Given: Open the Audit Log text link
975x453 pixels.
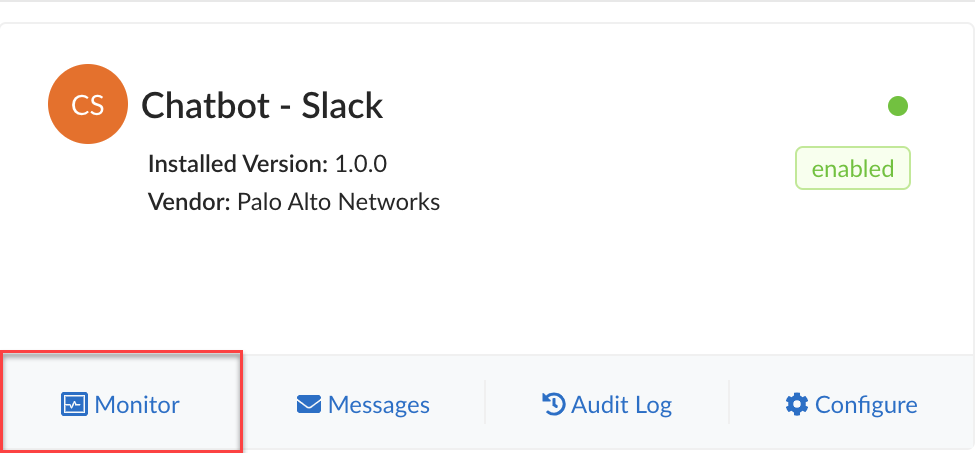Looking at the screenshot, I should 621,405.
